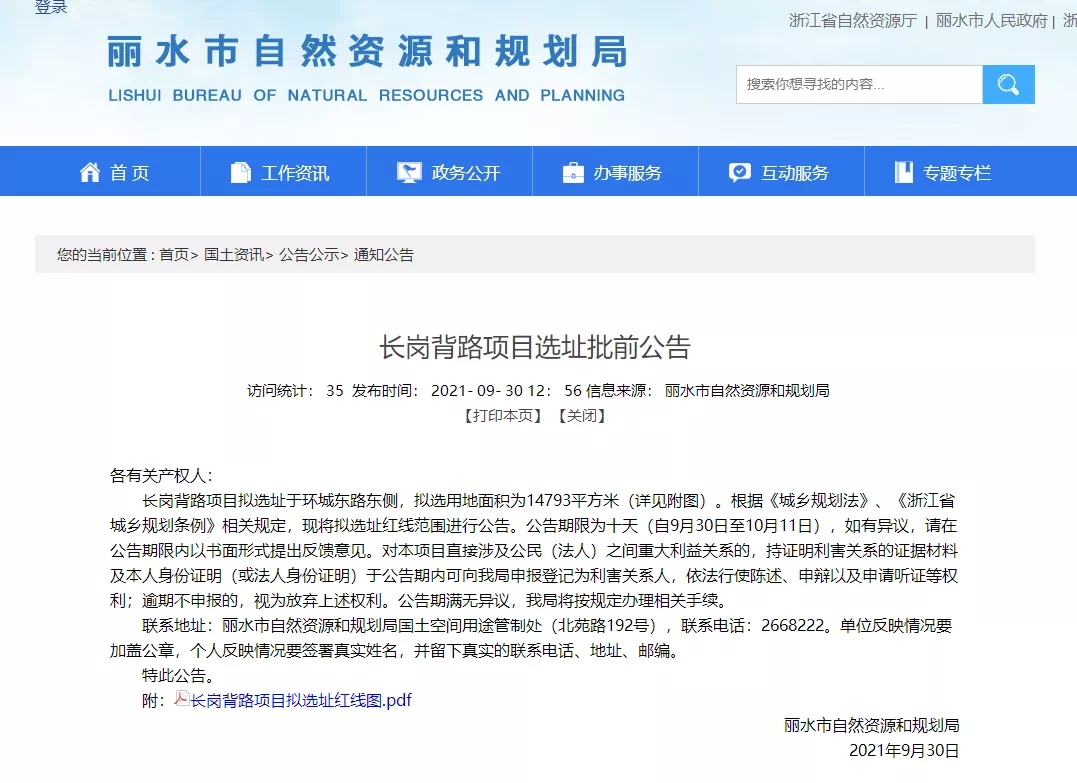Image resolution: width=1077 pixels, height=783 pixels.
Task: Go to 首页 in the breadcrumb
Action: coord(174,255)
